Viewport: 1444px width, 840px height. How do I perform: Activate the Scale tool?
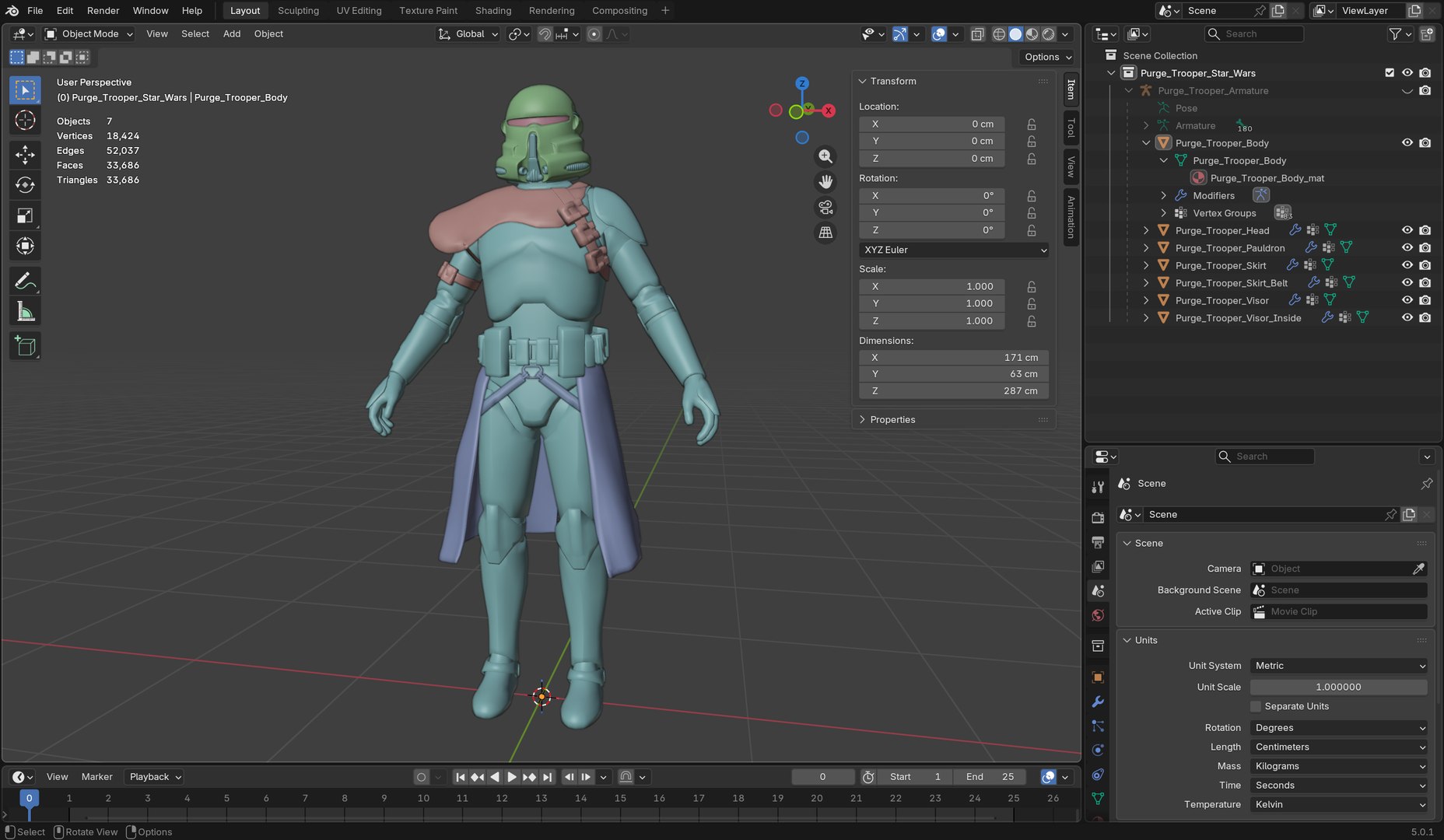coord(25,216)
